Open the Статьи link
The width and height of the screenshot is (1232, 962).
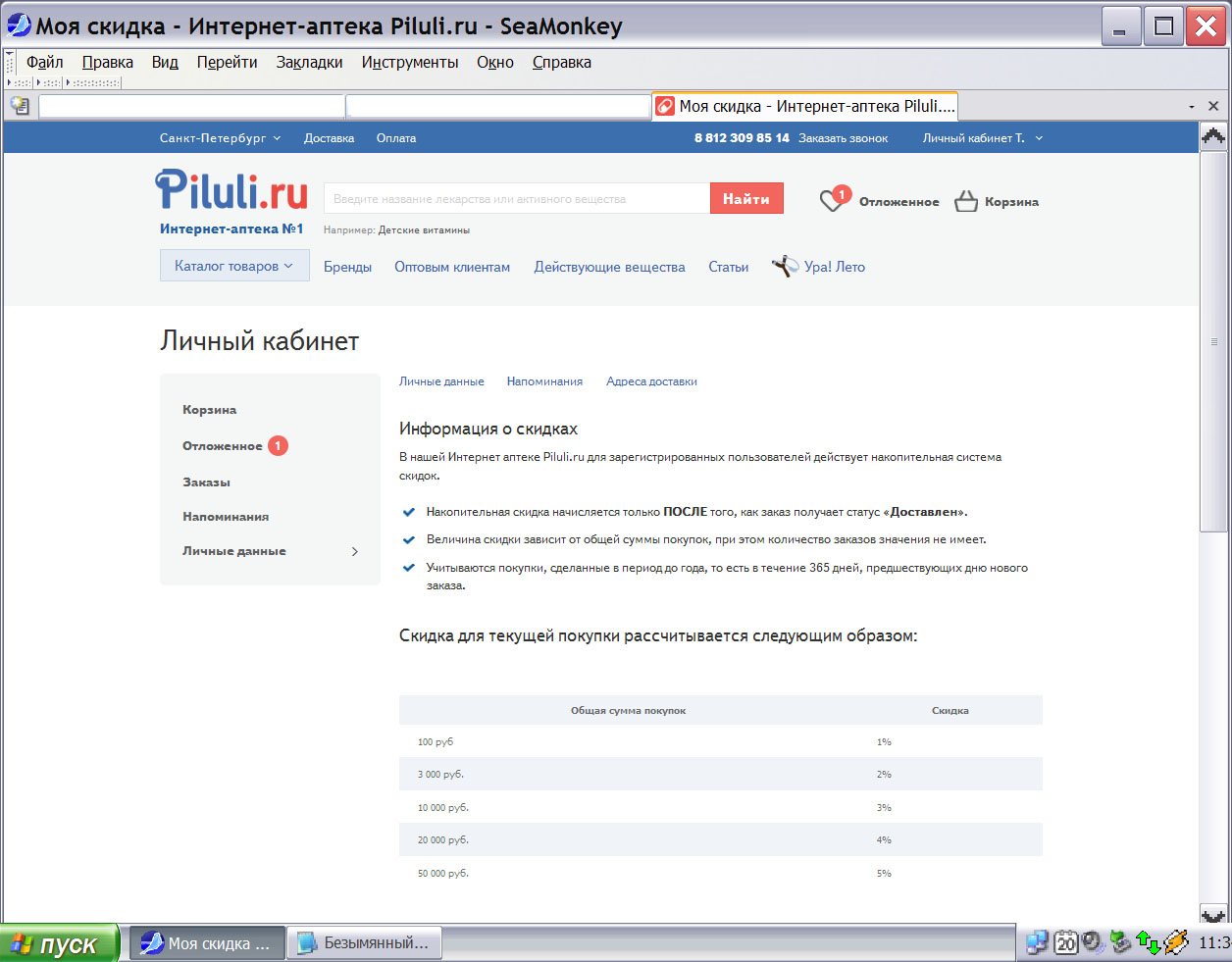click(729, 267)
